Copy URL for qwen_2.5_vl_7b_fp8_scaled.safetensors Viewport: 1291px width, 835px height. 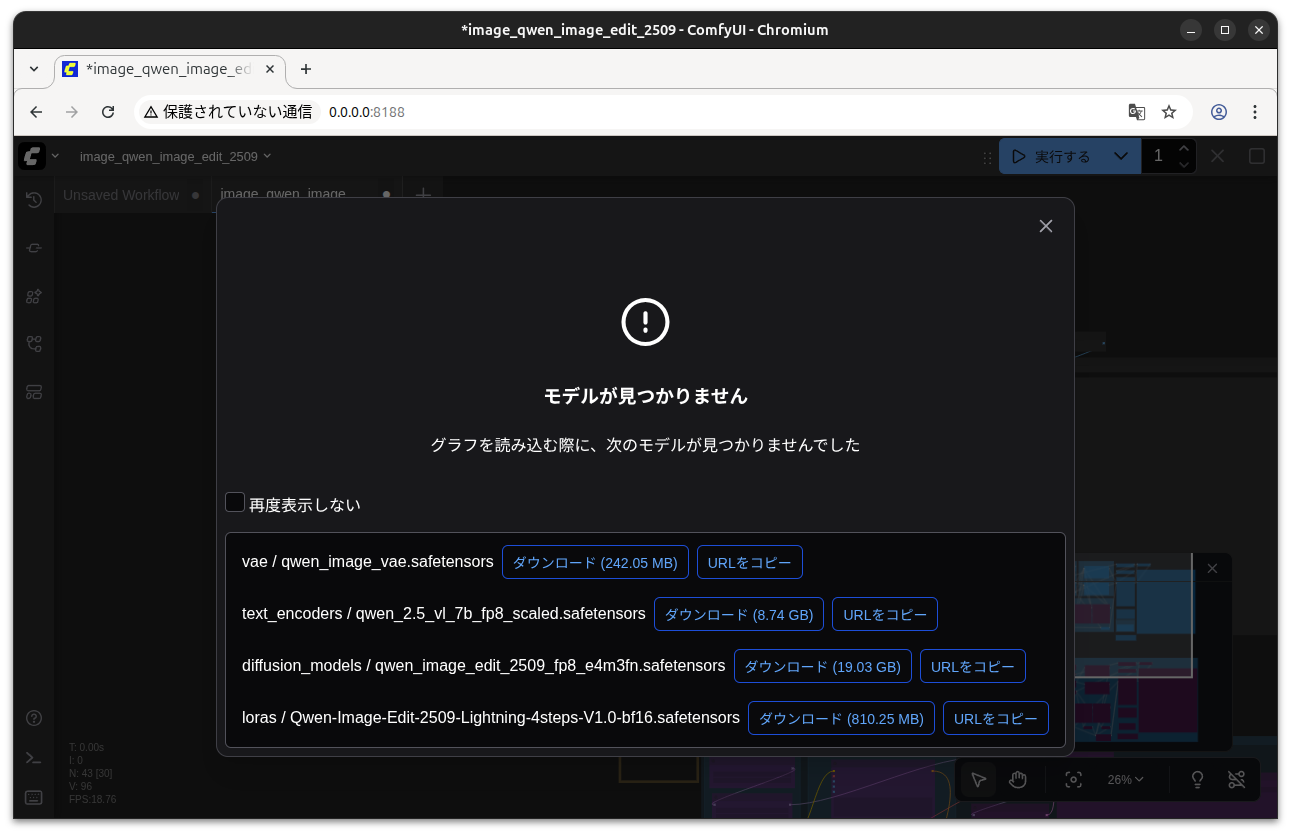click(885, 614)
